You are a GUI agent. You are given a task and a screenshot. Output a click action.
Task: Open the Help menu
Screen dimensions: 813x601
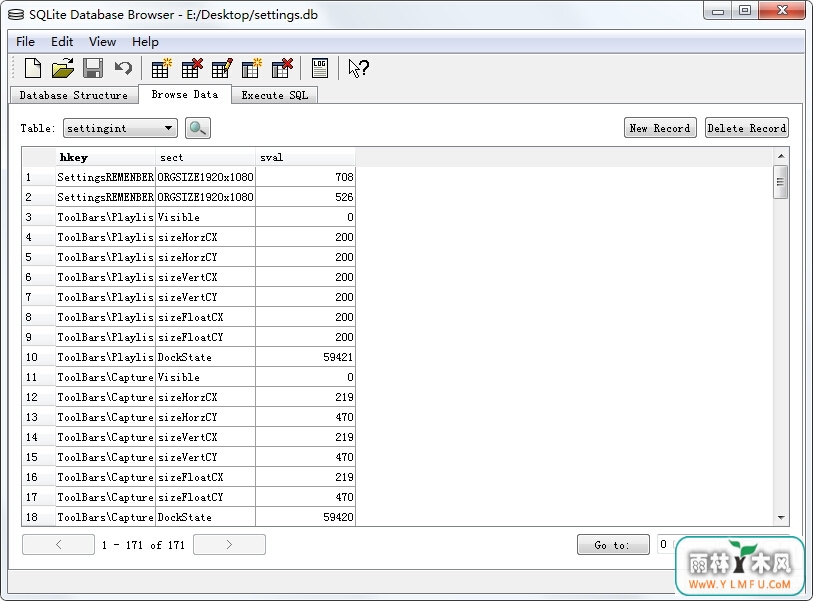click(x=145, y=41)
